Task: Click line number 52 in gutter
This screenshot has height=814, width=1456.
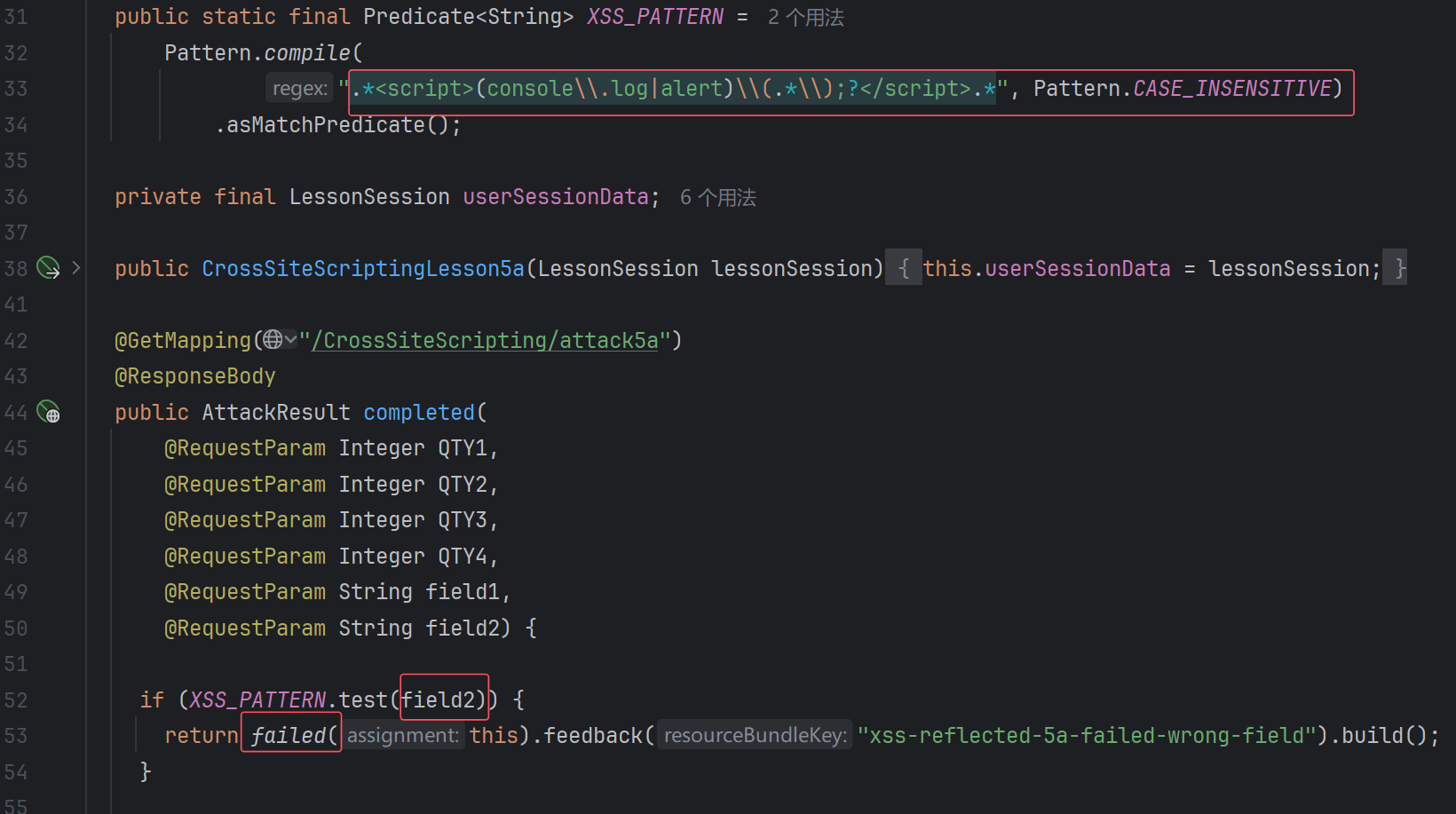Action: click(16, 699)
